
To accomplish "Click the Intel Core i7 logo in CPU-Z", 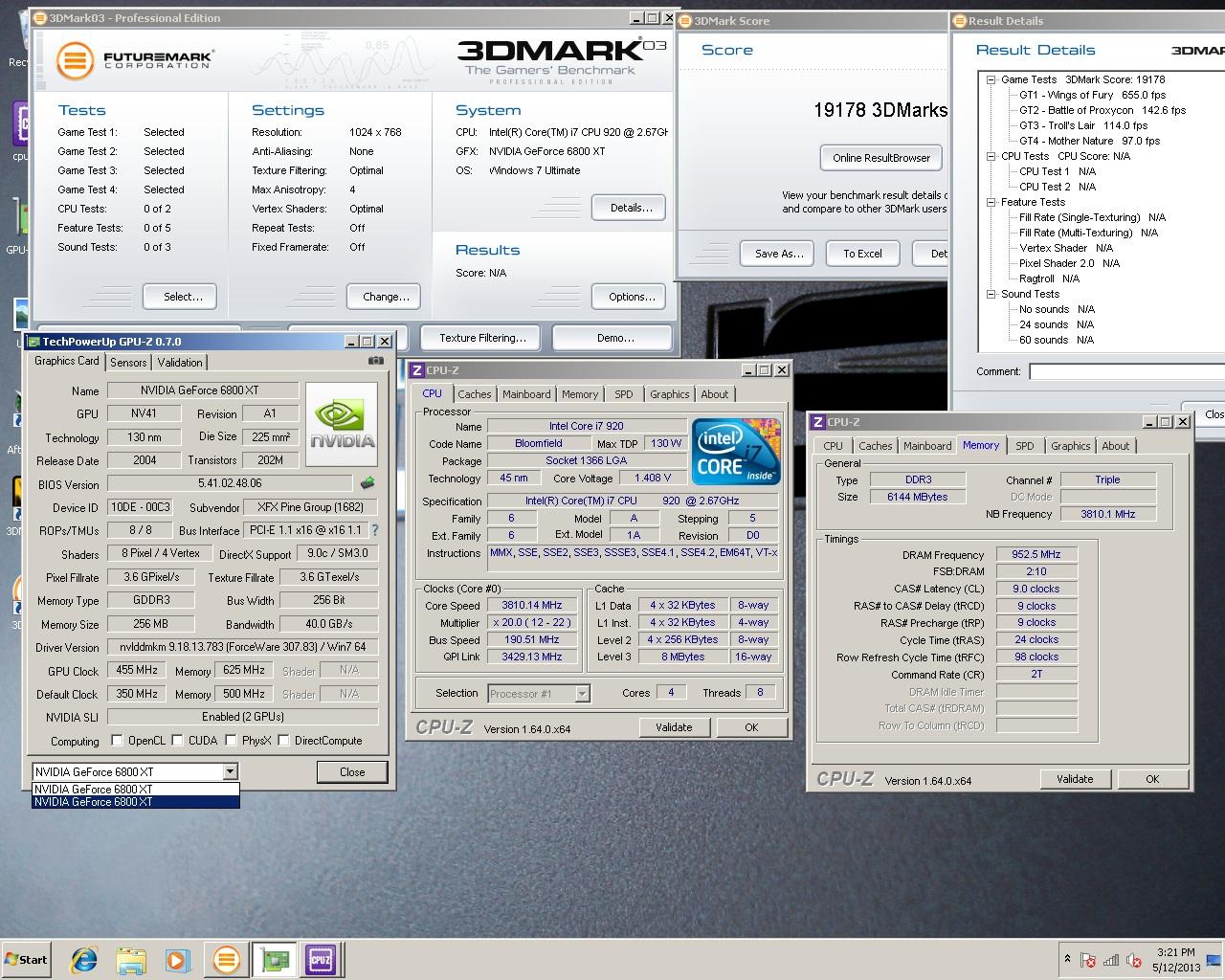I will tap(736, 452).
